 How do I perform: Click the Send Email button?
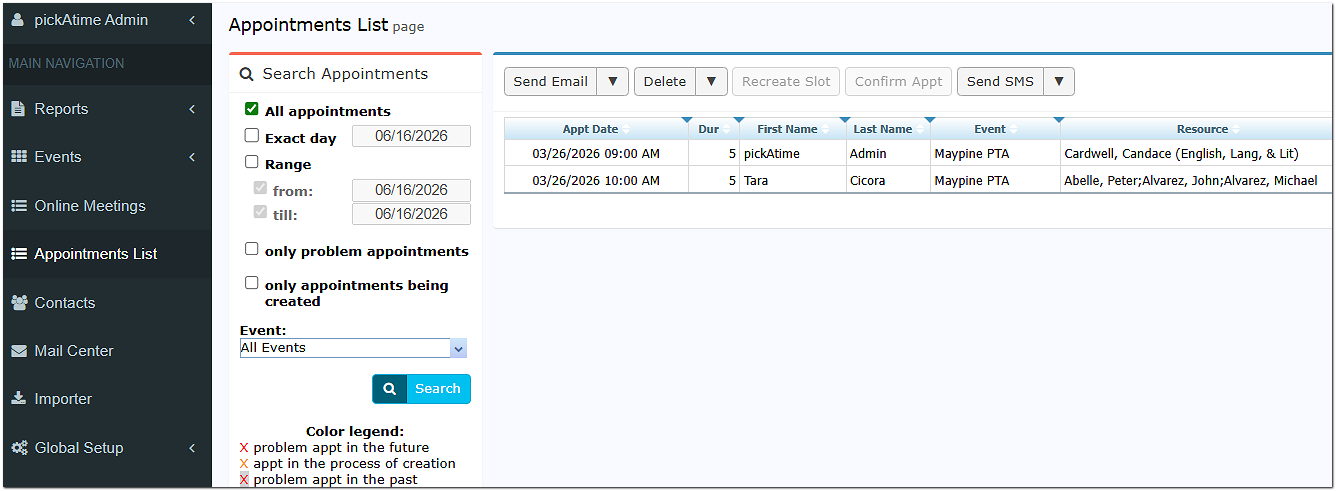click(551, 82)
